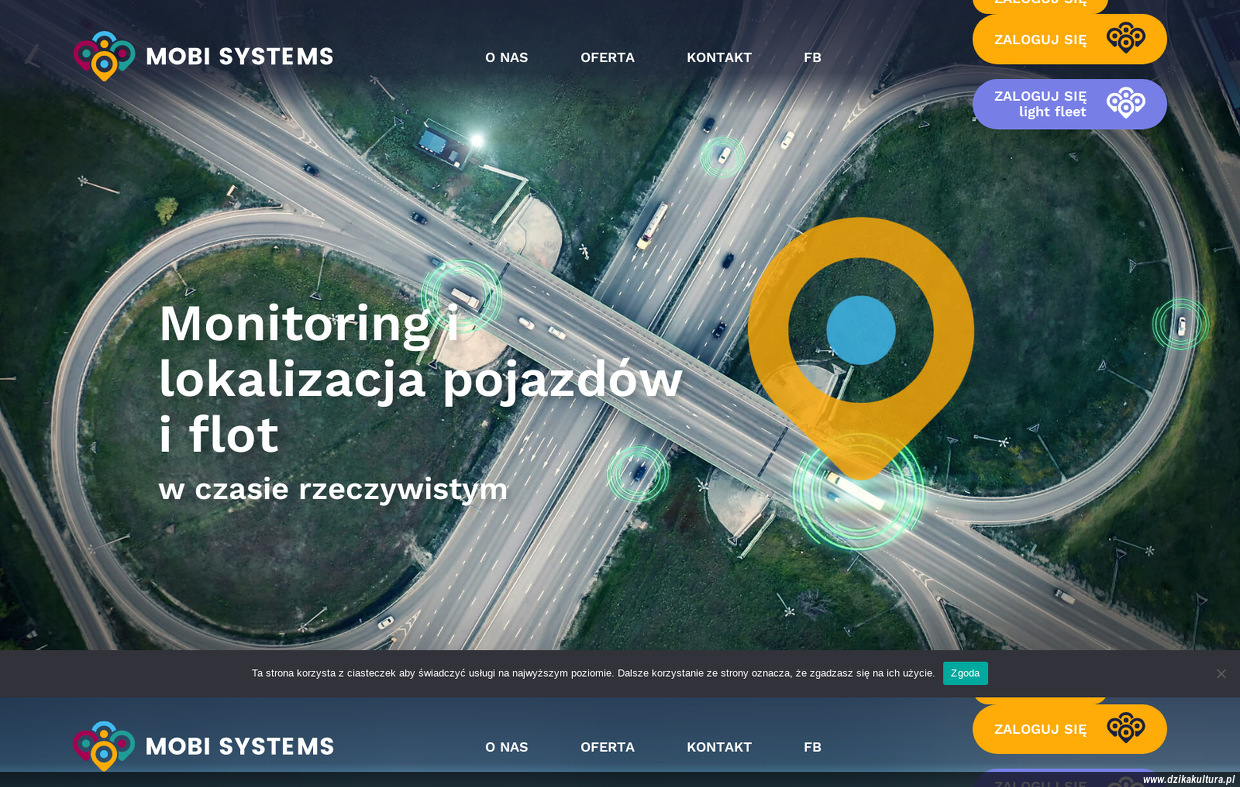Click the pin icon in lower header Zaloguj się button
This screenshot has height=787, width=1240.
[x=1125, y=729]
